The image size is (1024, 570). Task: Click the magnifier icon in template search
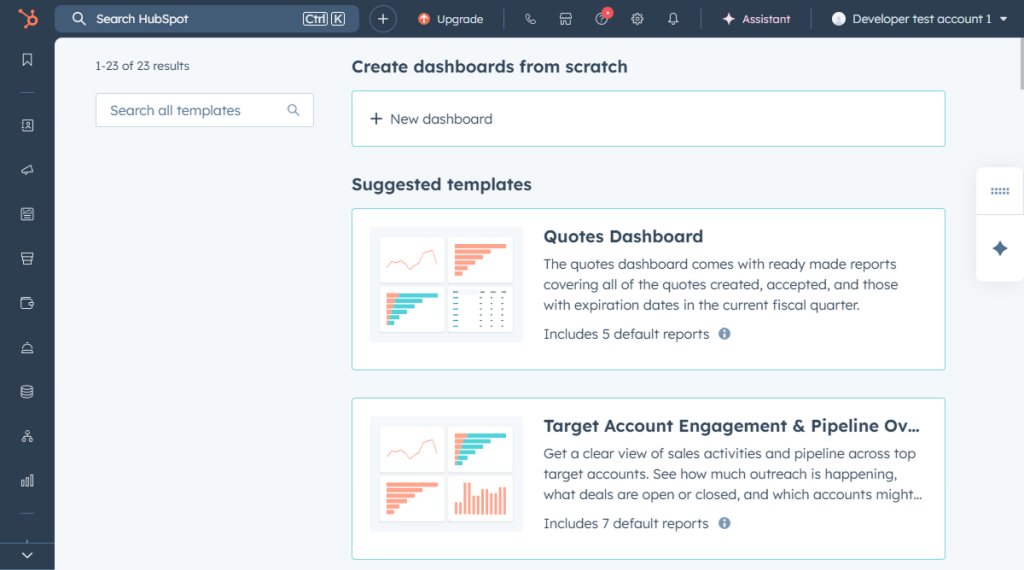(293, 110)
